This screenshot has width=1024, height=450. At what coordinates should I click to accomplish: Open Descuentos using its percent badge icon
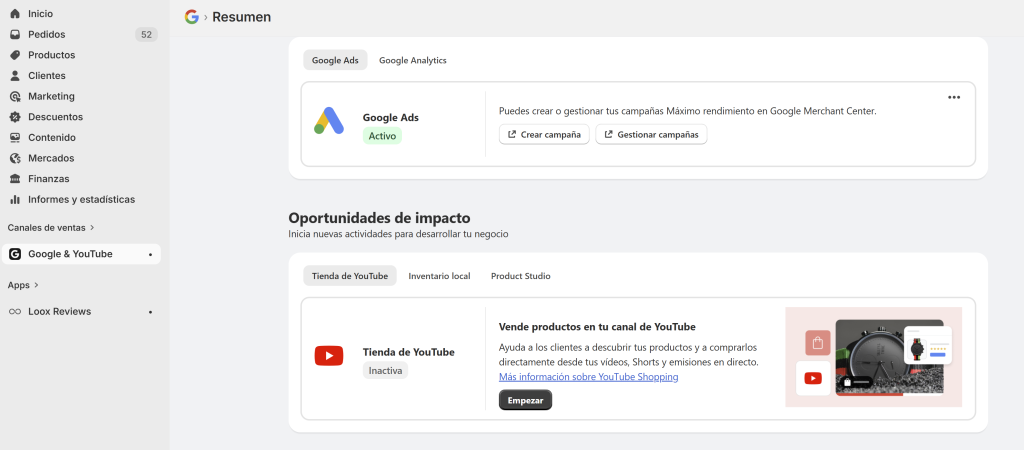click(15, 117)
